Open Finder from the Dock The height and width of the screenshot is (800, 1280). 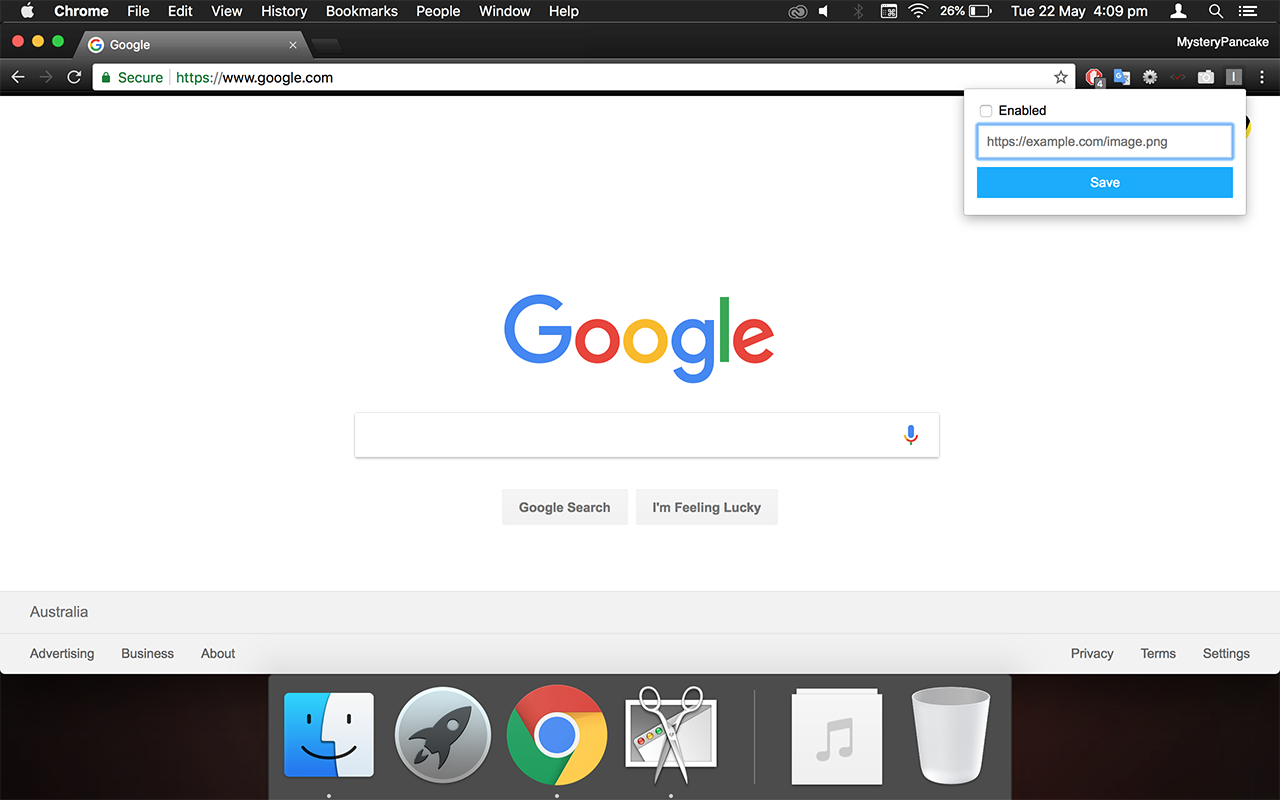coord(329,735)
